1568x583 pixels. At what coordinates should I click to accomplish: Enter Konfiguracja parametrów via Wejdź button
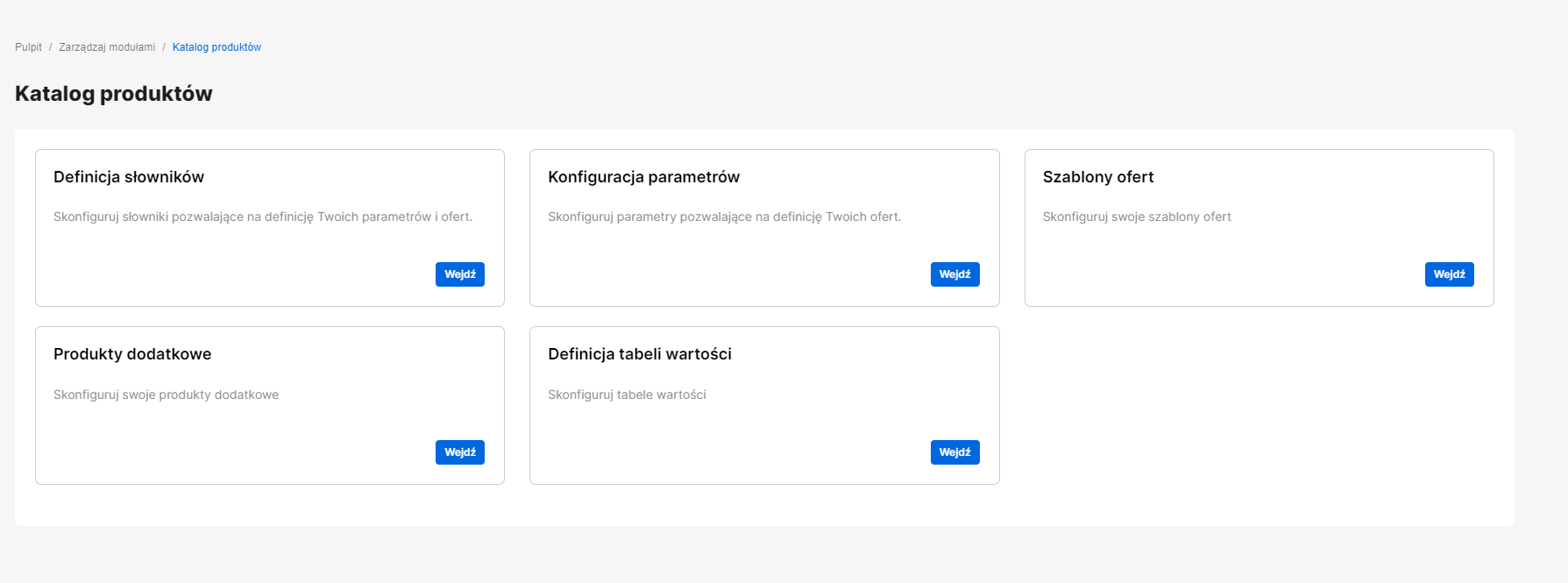954,274
